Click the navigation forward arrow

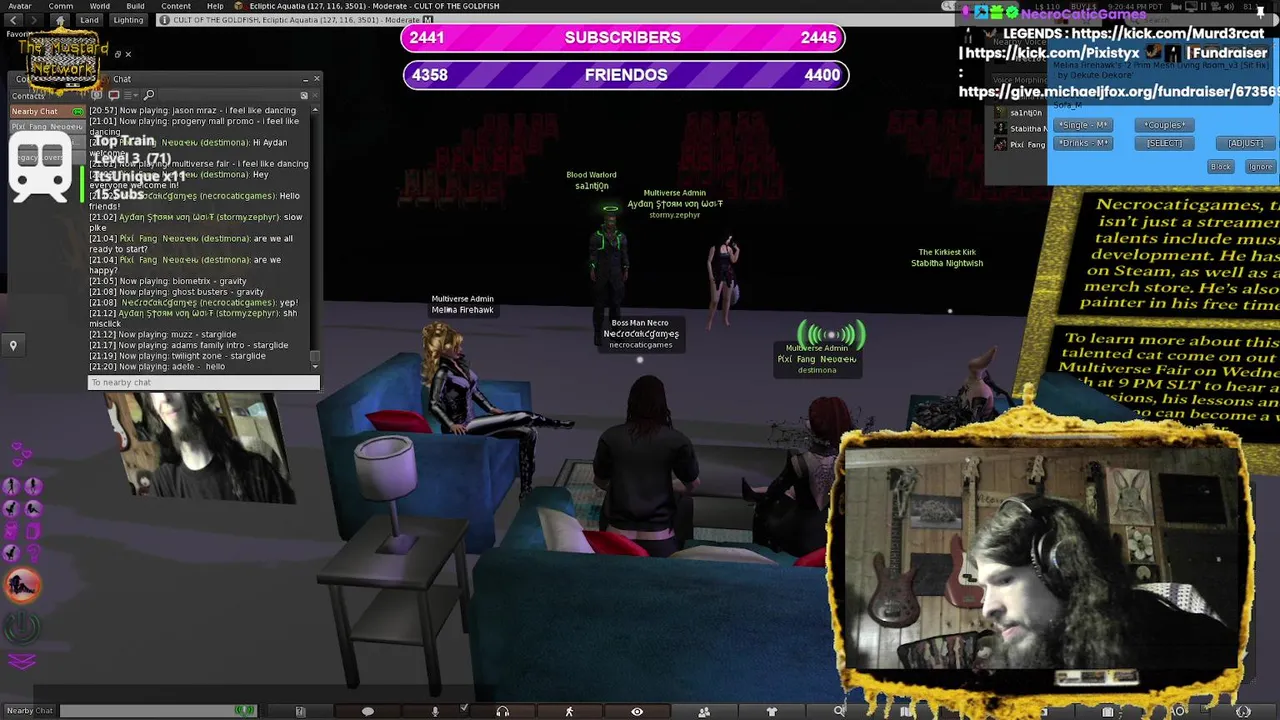tap(34, 20)
